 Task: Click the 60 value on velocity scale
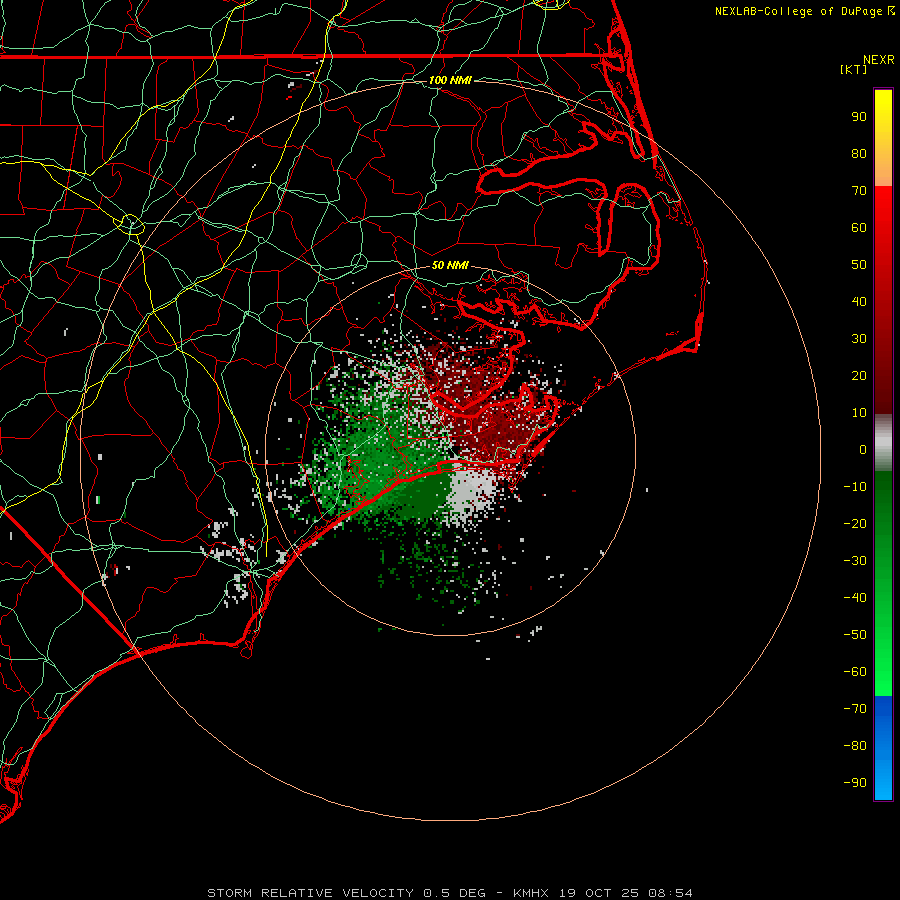(859, 227)
